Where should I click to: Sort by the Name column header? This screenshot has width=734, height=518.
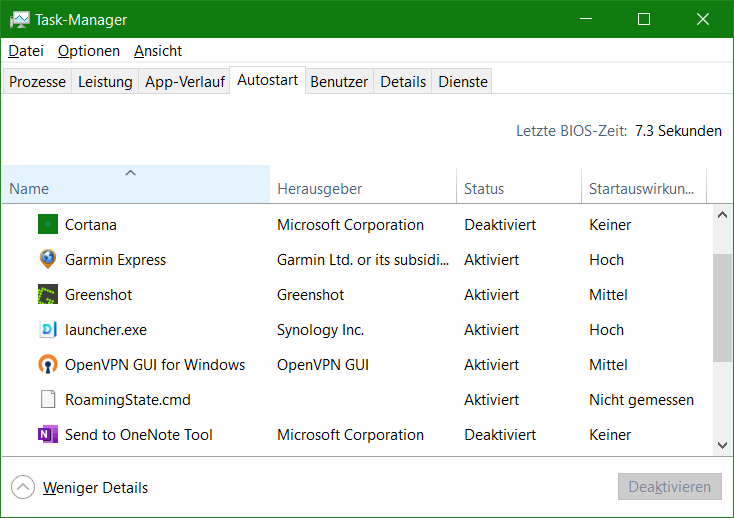coord(136,184)
